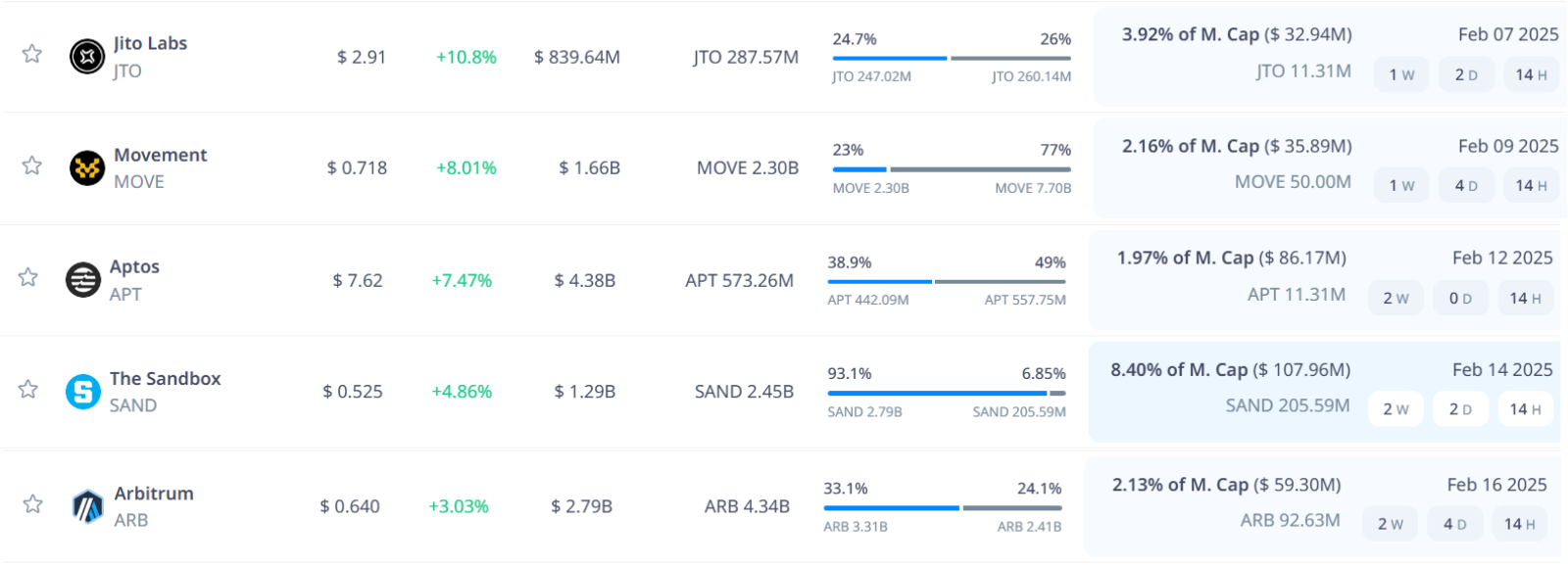Add Aptos to the watchlist star
This screenshot has height=566, width=1568.
28,277
